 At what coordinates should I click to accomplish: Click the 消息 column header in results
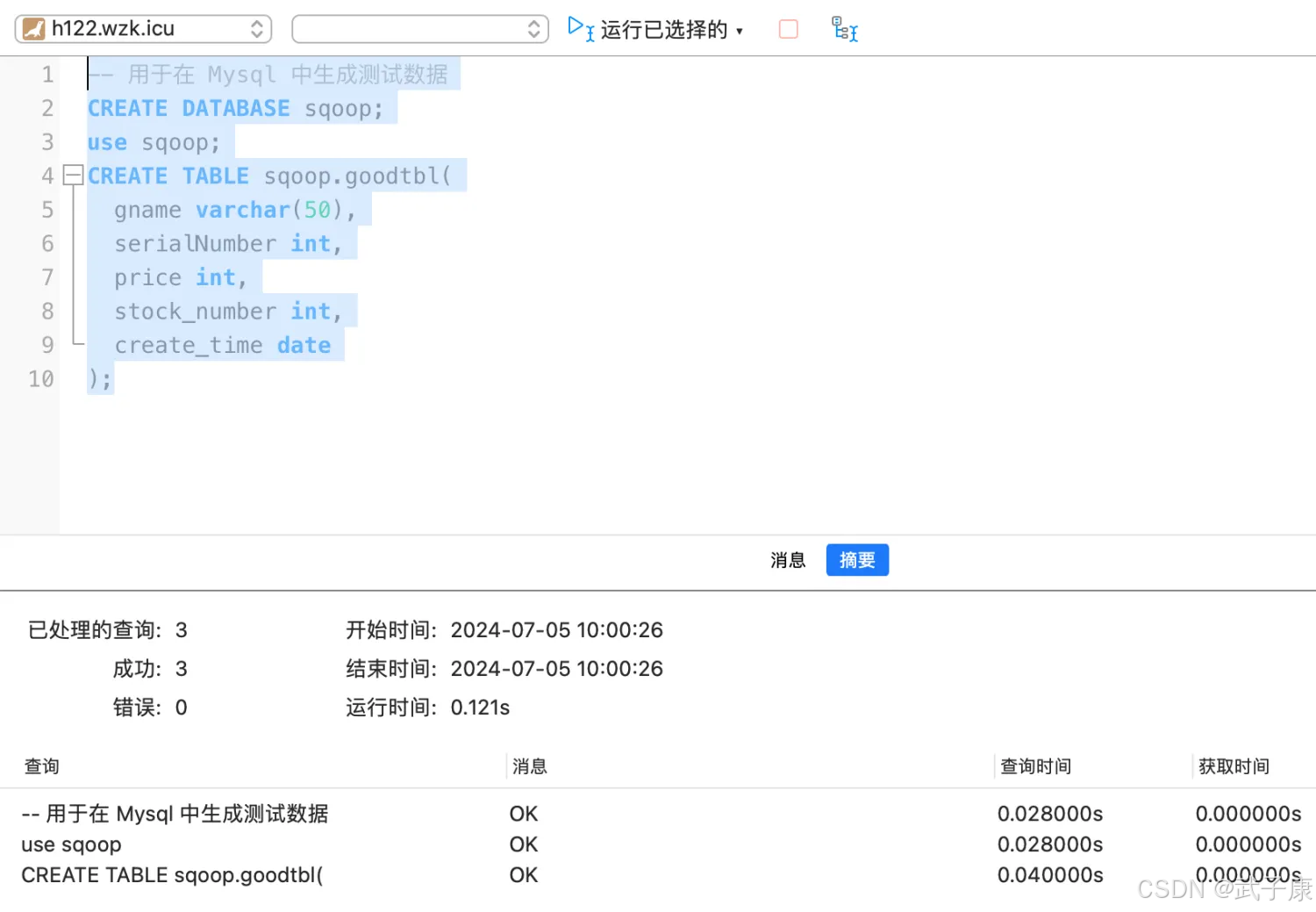530,766
